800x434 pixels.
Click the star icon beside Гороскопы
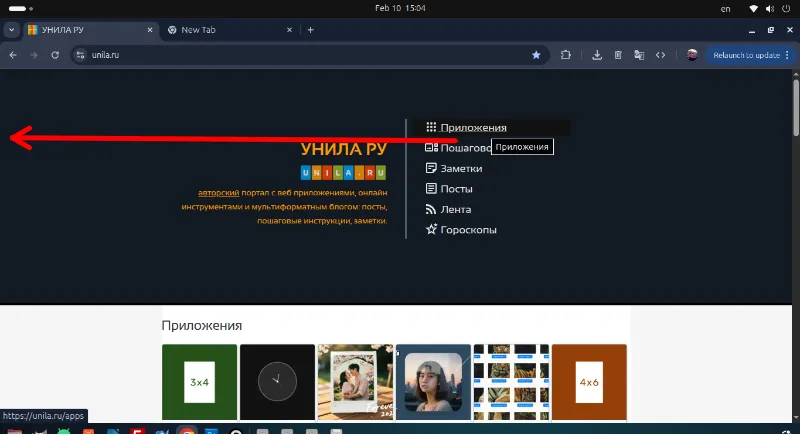pyautogui.click(x=431, y=230)
